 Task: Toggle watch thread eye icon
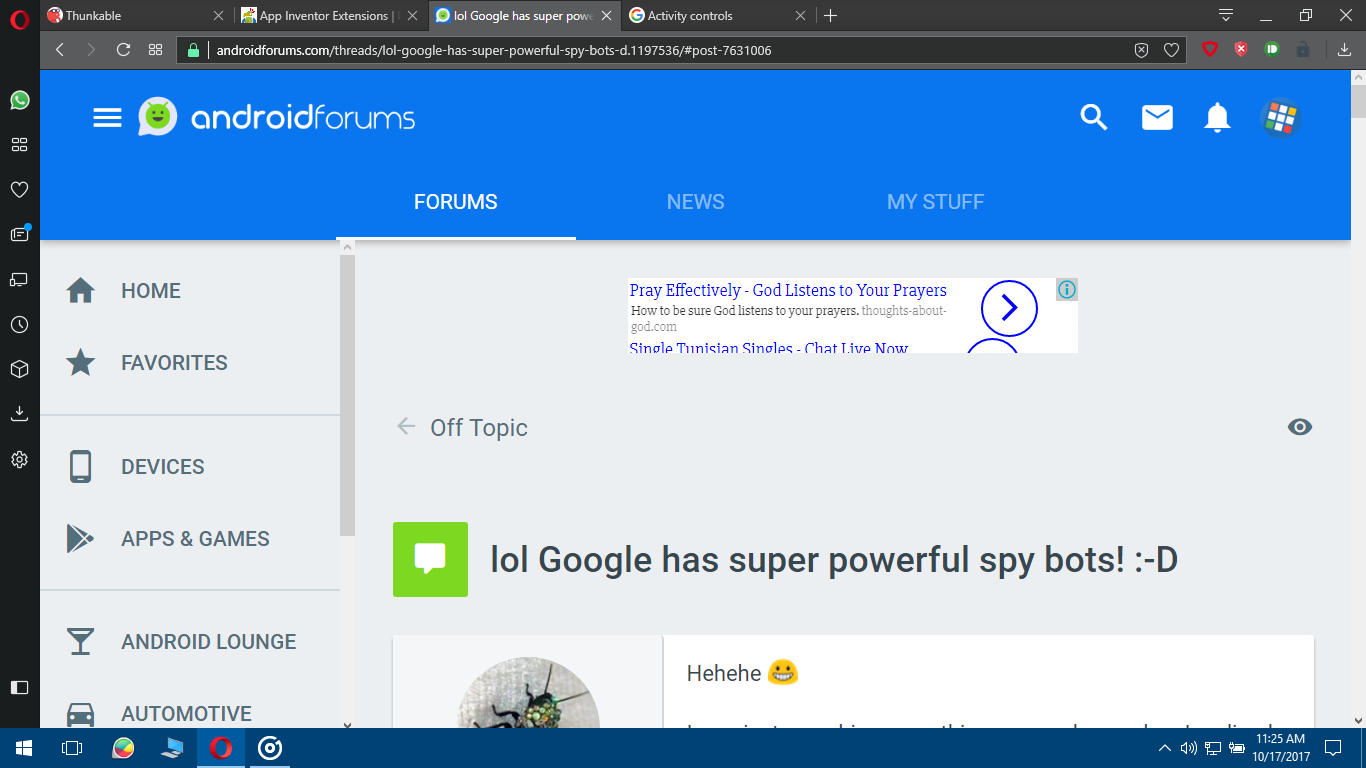click(1299, 427)
